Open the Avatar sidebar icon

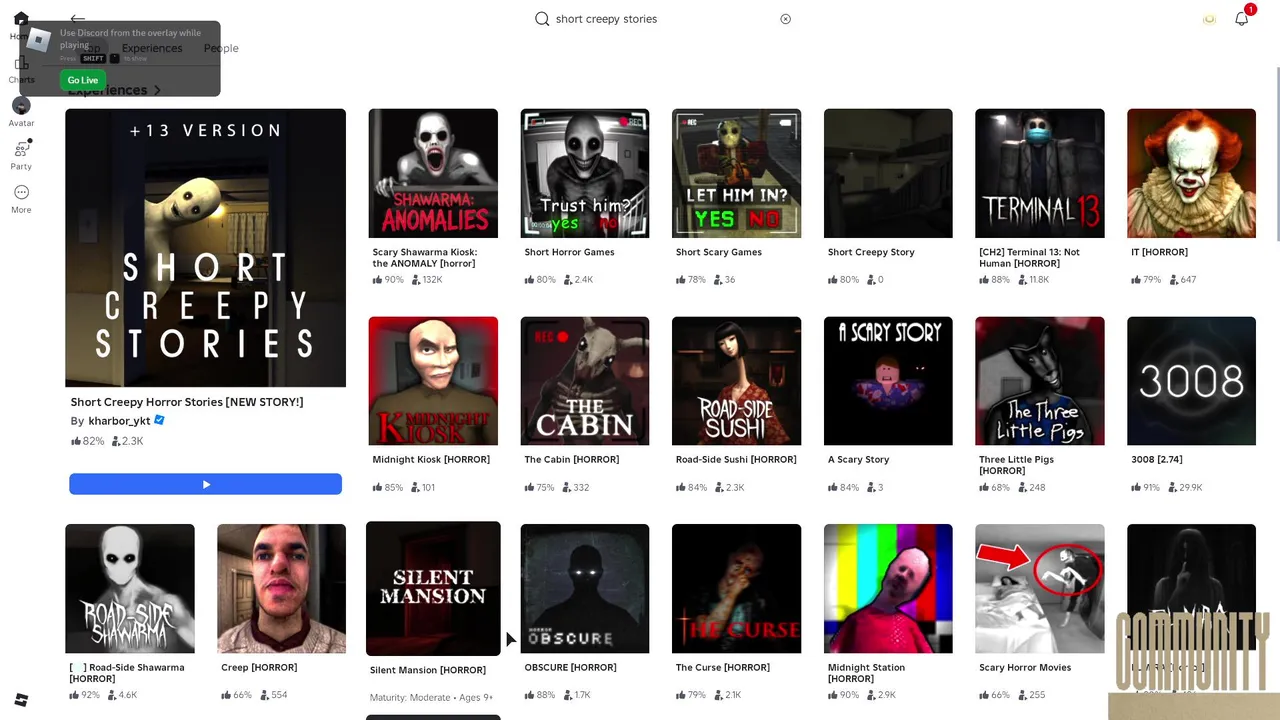21,105
